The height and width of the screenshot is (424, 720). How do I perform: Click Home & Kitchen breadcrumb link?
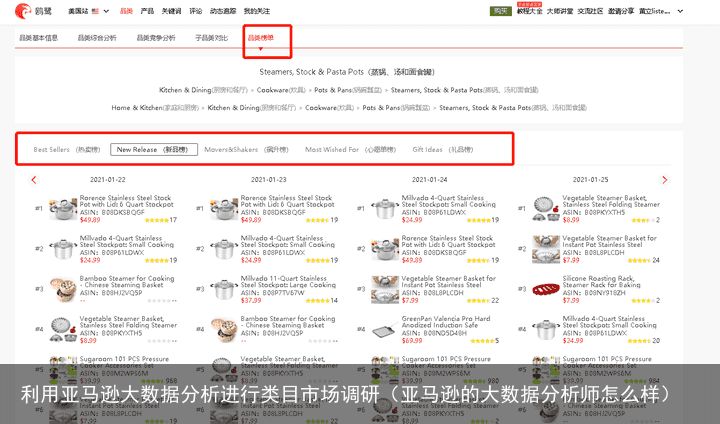tap(137, 107)
